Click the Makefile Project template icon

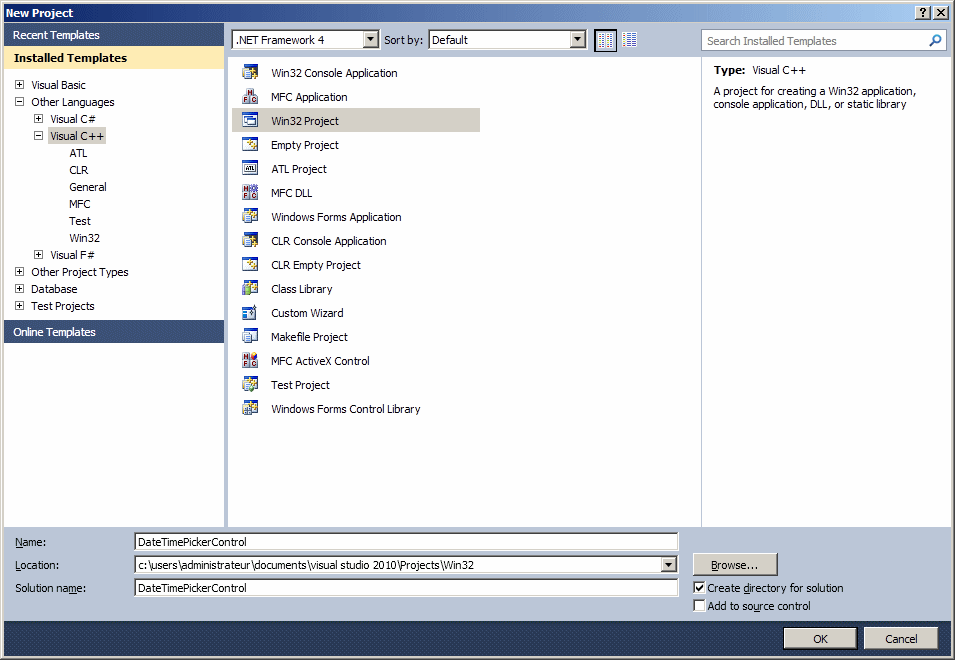click(250, 336)
